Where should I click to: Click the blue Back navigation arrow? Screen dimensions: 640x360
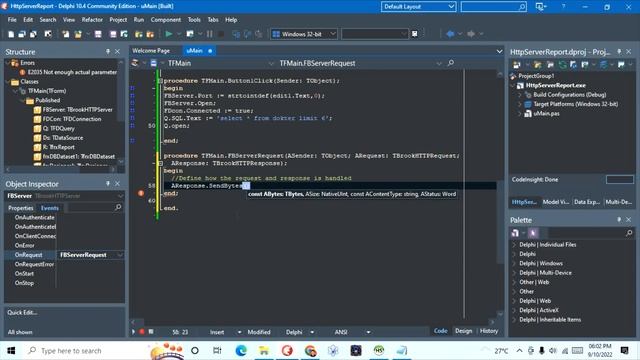[x=450, y=34]
